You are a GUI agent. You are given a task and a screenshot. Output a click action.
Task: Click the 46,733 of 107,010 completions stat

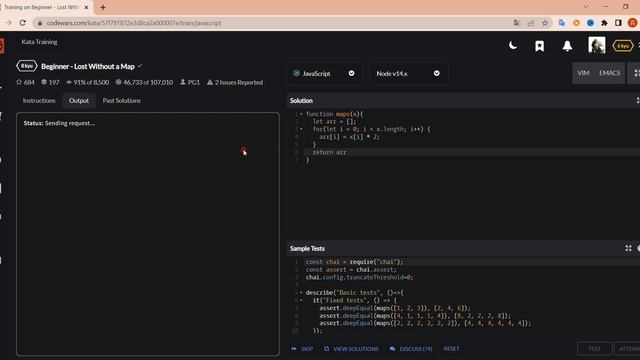pos(144,82)
